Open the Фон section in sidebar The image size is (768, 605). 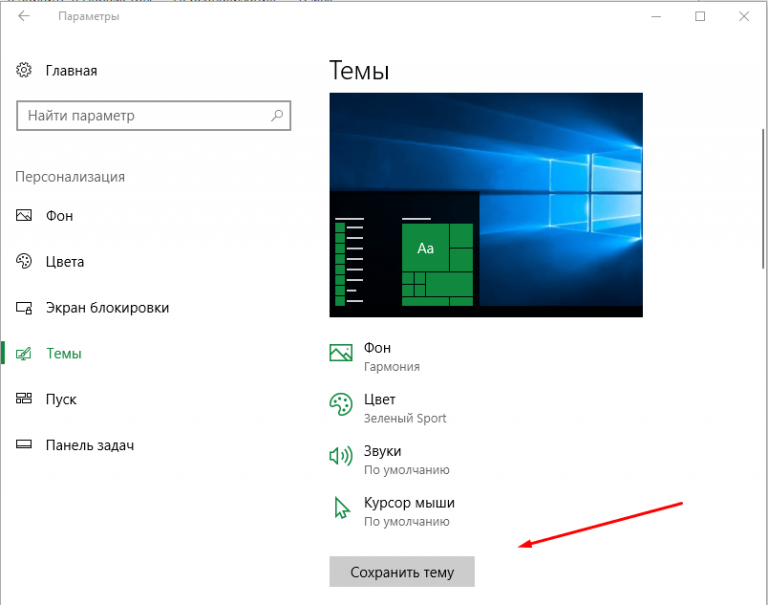pos(58,216)
